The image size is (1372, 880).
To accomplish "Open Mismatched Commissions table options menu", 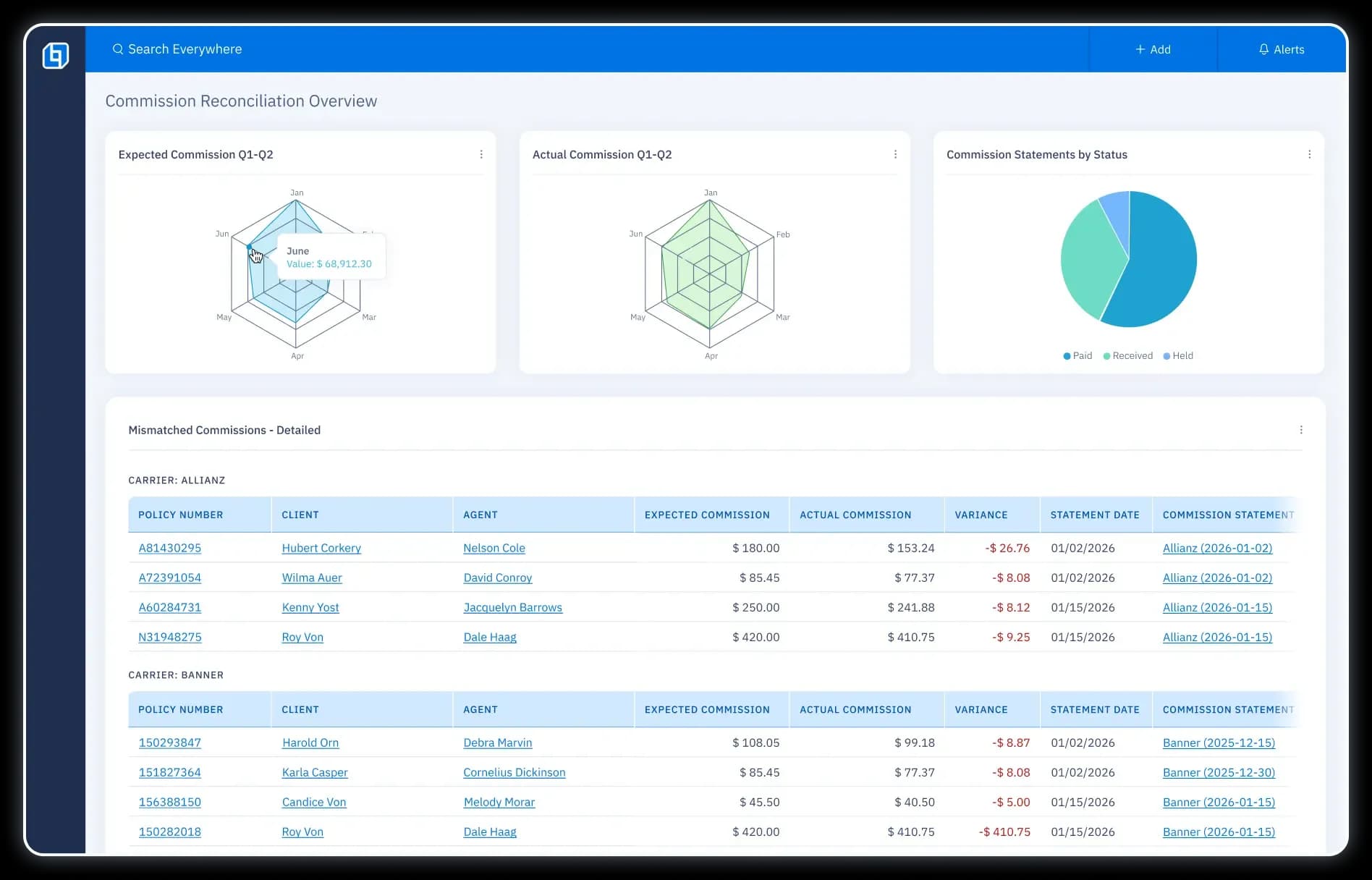I will [1301, 430].
